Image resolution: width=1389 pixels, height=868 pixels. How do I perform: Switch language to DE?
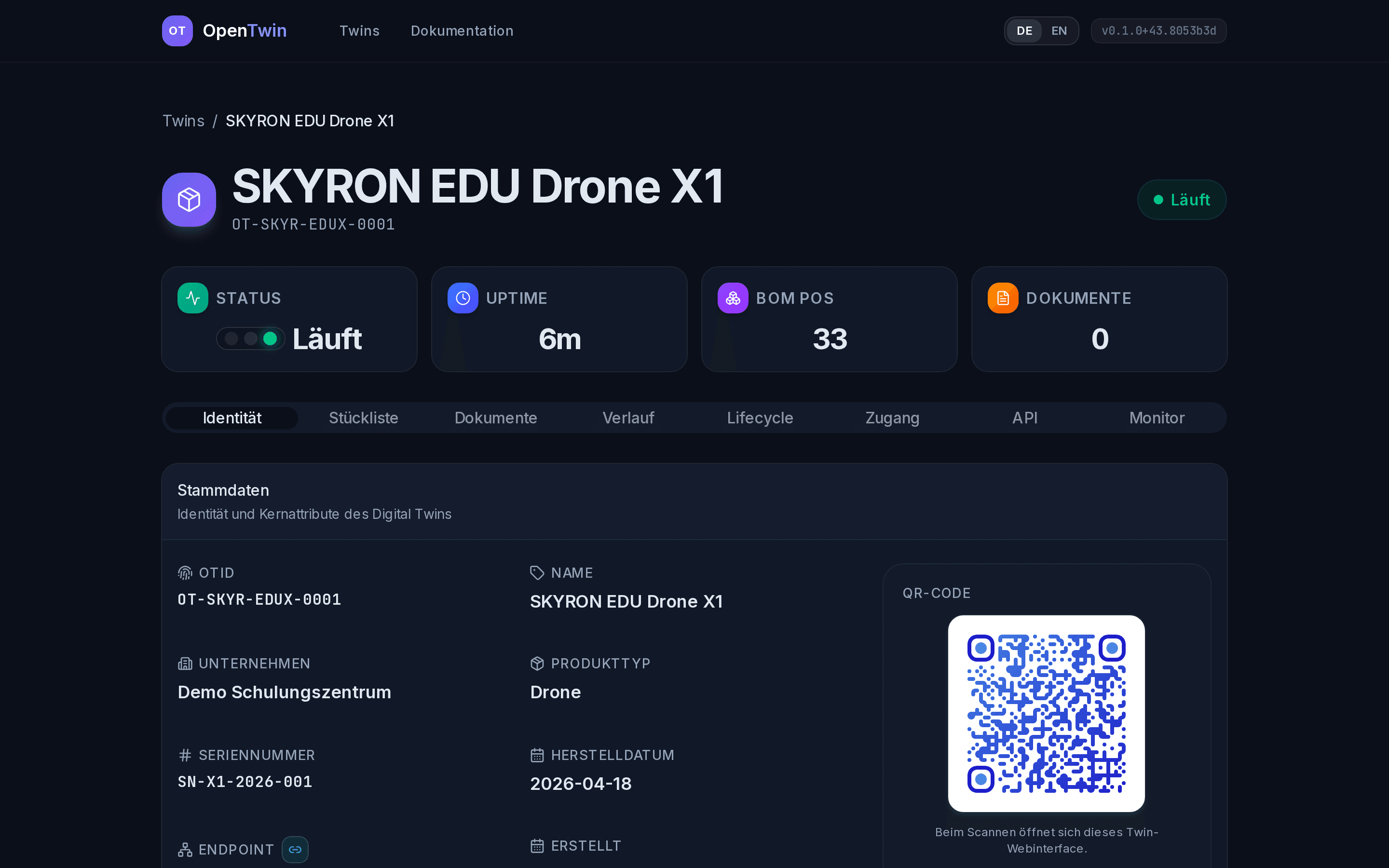point(1024,31)
